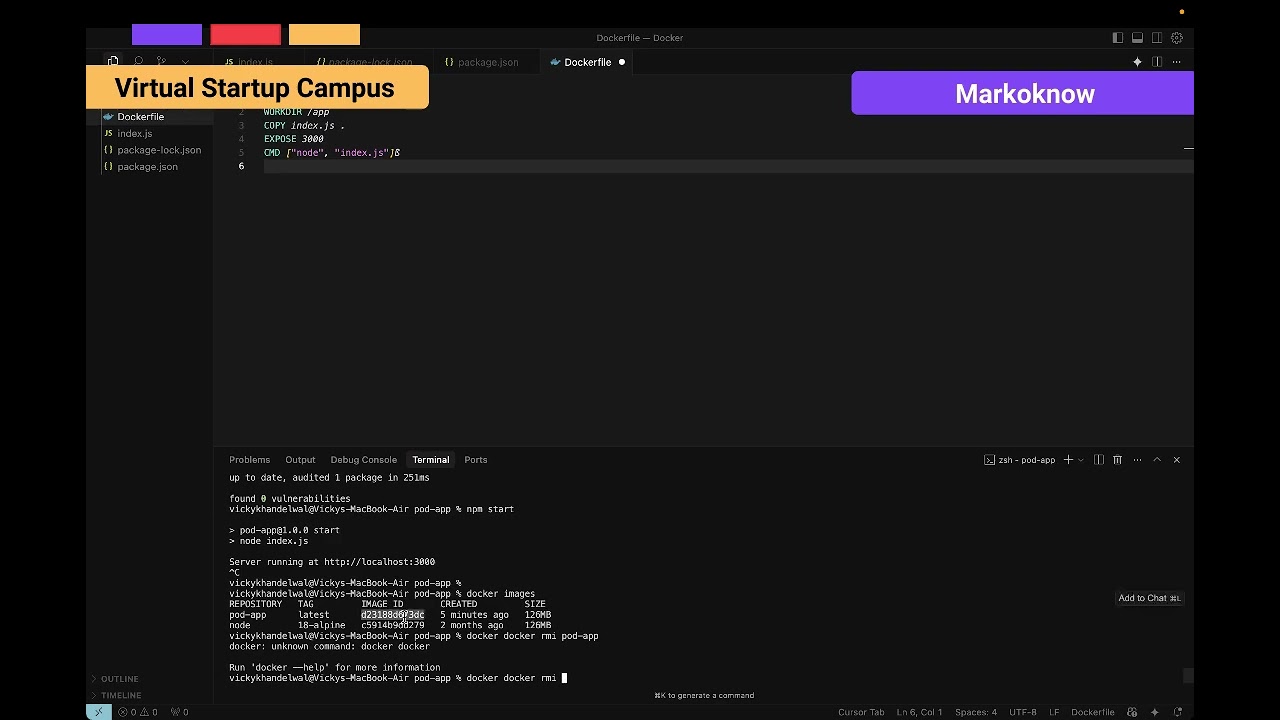Change the UTF-8 encoding in the status bar
Screen dimensions: 1280x720
click(1023, 712)
